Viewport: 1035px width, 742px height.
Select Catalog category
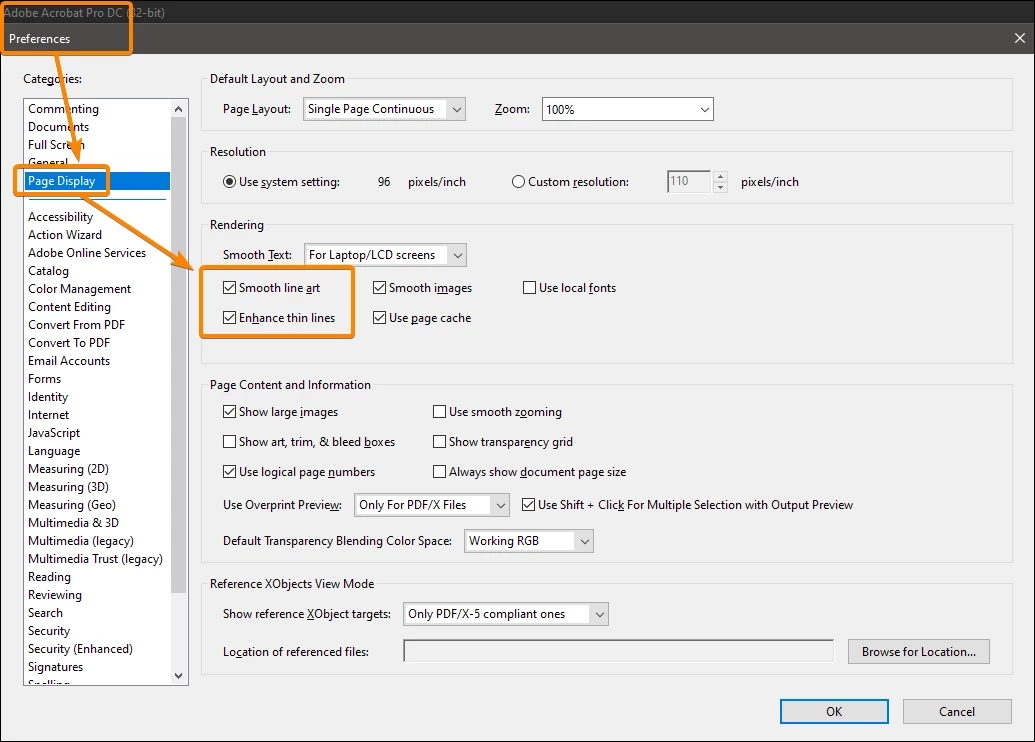tap(48, 271)
